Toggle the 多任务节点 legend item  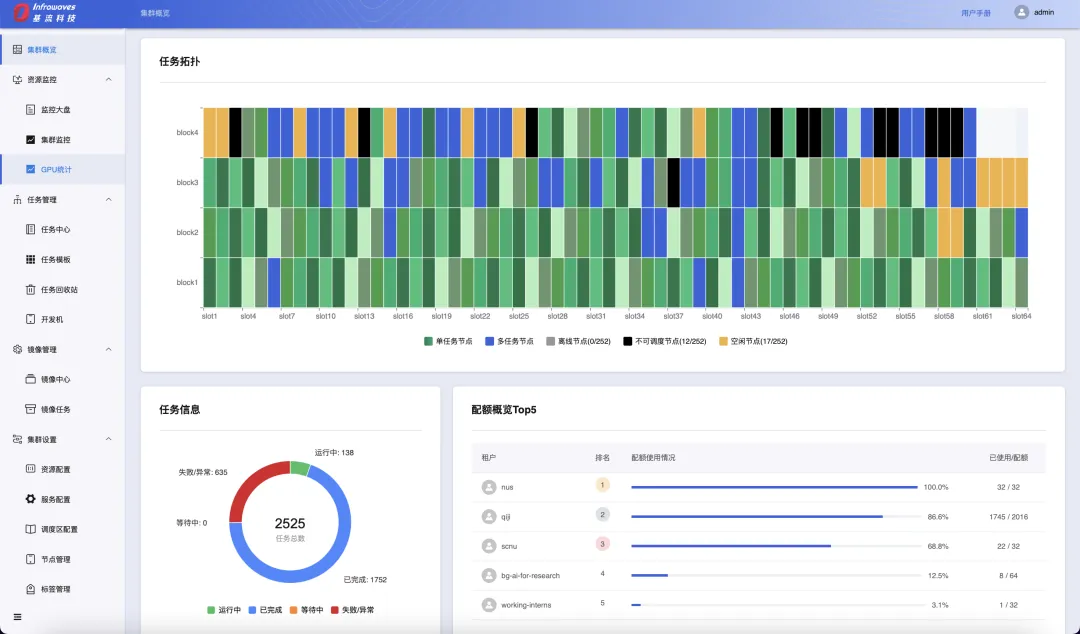coord(509,341)
